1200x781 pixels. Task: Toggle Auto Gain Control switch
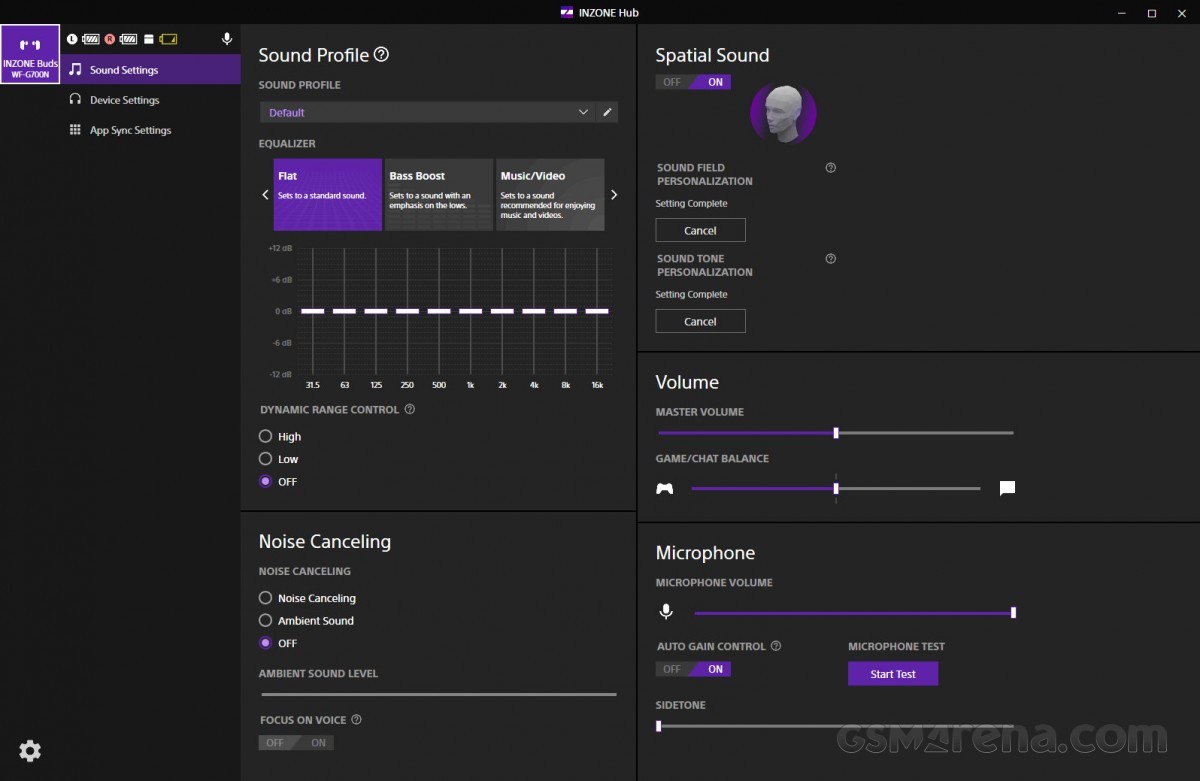693,669
